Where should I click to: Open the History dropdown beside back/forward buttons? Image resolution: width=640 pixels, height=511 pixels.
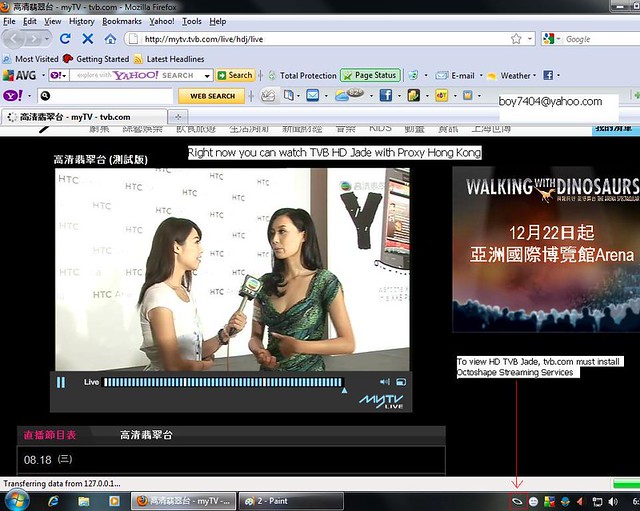(47, 39)
